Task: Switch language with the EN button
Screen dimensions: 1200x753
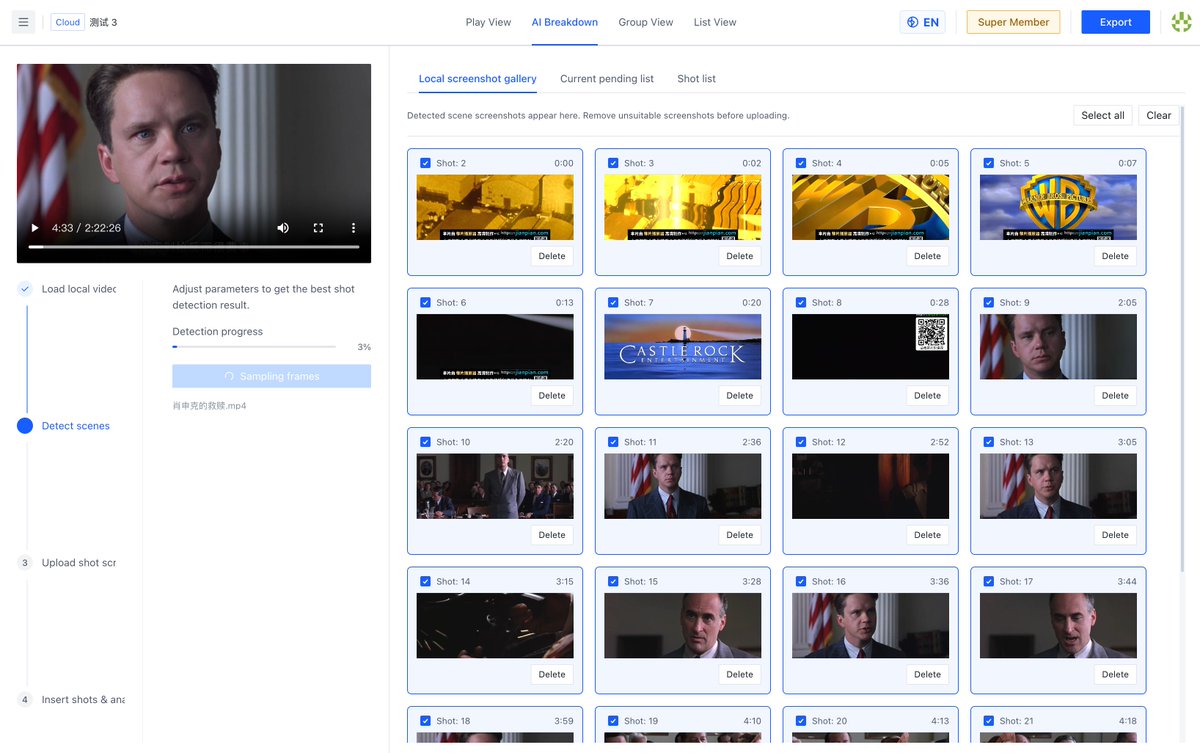Action: tap(923, 22)
